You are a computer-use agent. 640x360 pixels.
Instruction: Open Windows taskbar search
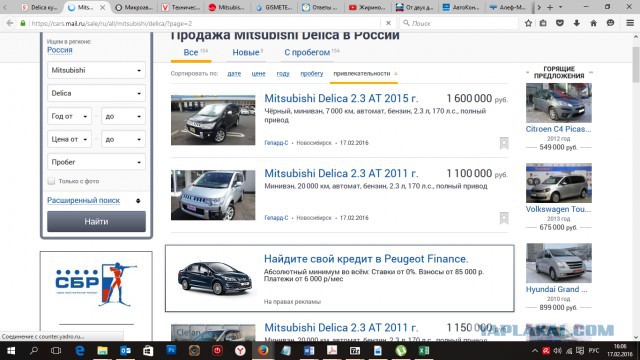tap(34, 351)
